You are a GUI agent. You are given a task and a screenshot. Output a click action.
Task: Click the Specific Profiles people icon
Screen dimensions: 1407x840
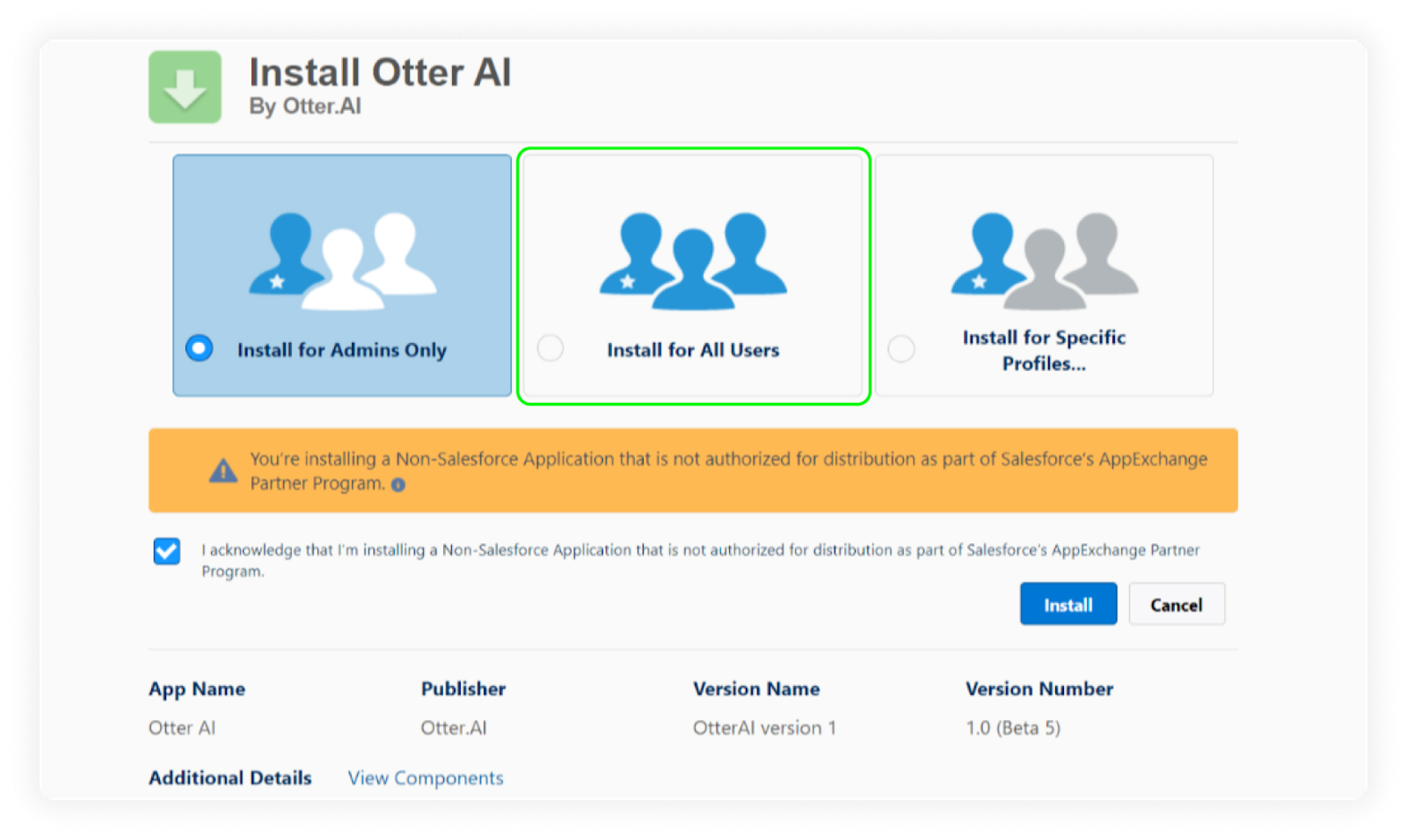point(1045,261)
